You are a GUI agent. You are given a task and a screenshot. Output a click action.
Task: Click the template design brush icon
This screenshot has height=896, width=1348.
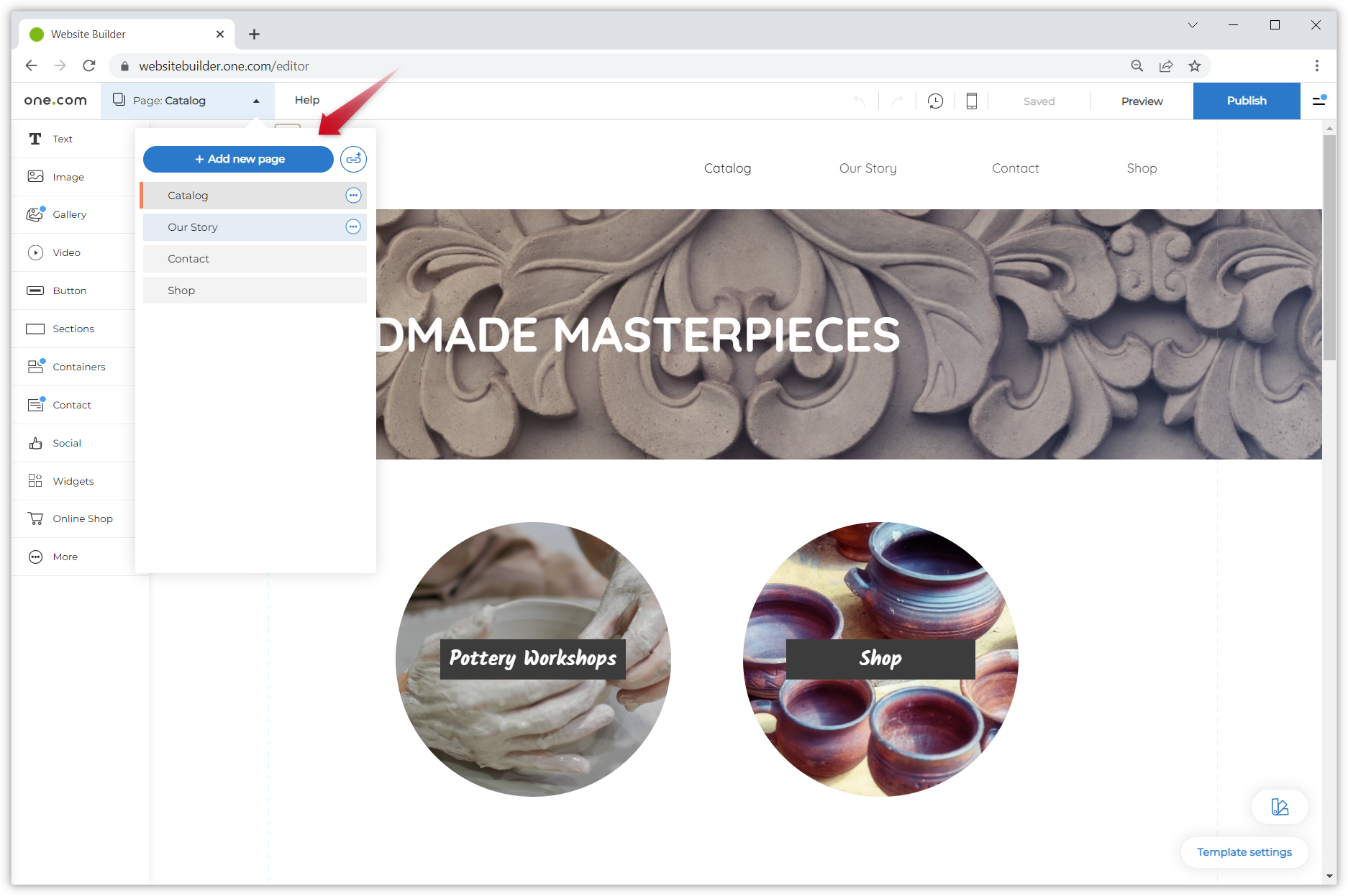pos(1280,807)
